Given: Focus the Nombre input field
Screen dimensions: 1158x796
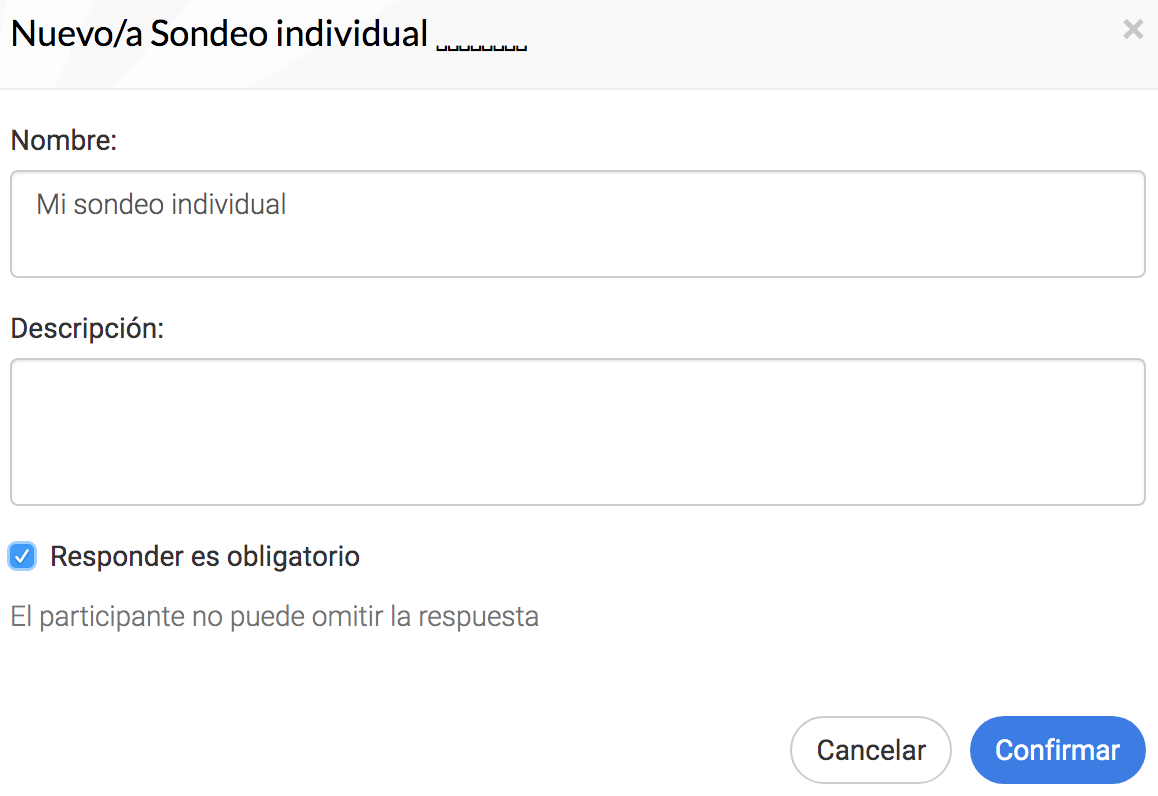Looking at the screenshot, I should (x=578, y=224).
